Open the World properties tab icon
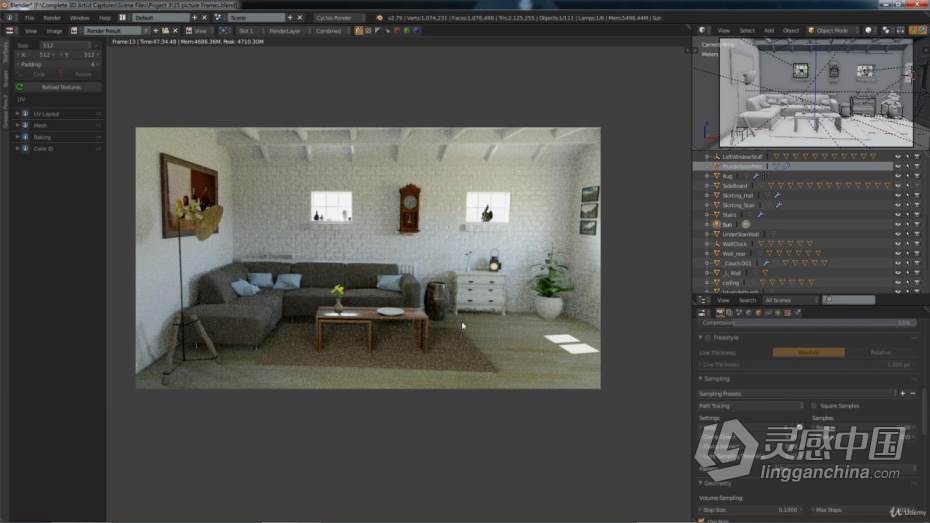930x523 pixels. (749, 313)
